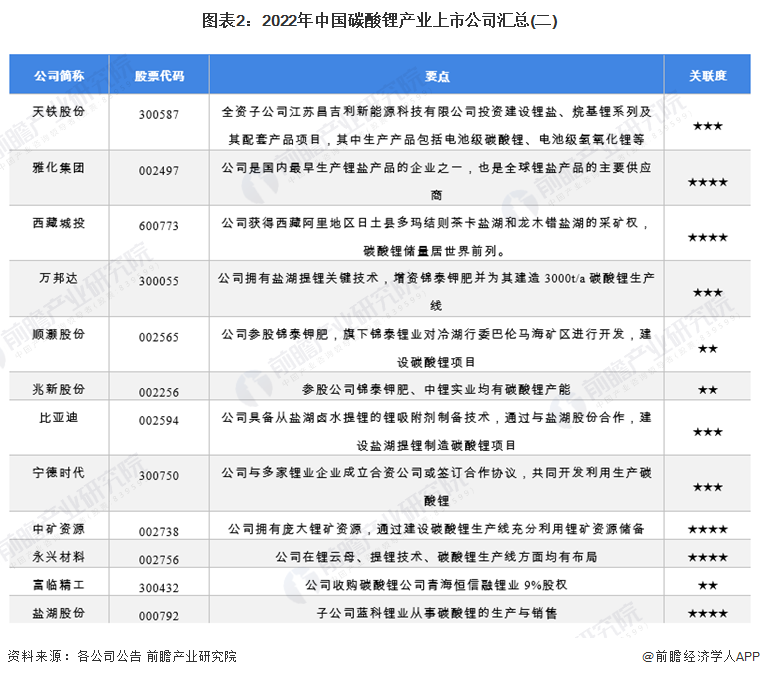Click the 股票代码 column header
Viewport: 760px width, 677px height.
159,76
